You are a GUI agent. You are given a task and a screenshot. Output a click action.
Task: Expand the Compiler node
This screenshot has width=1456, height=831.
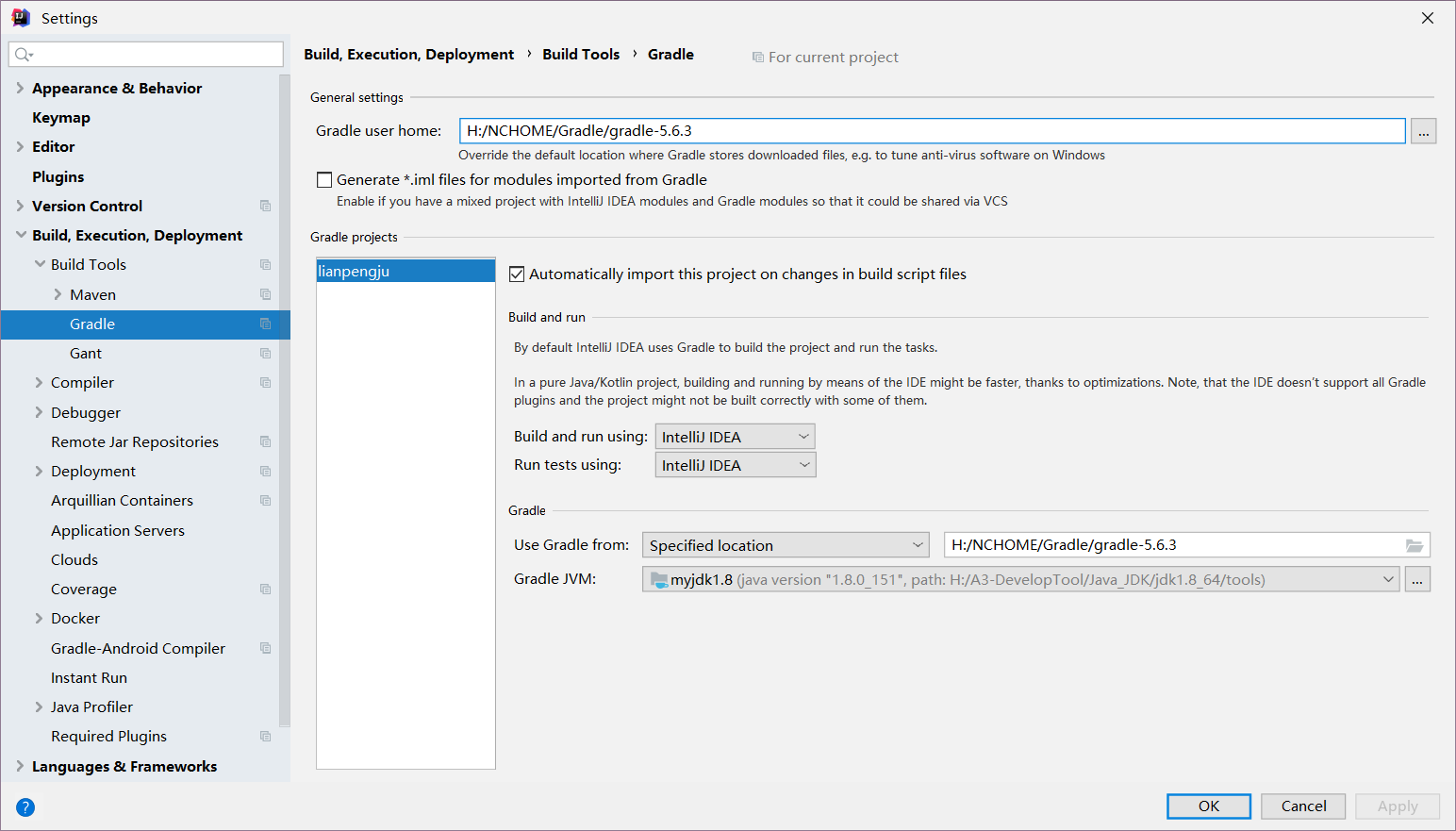(40, 382)
